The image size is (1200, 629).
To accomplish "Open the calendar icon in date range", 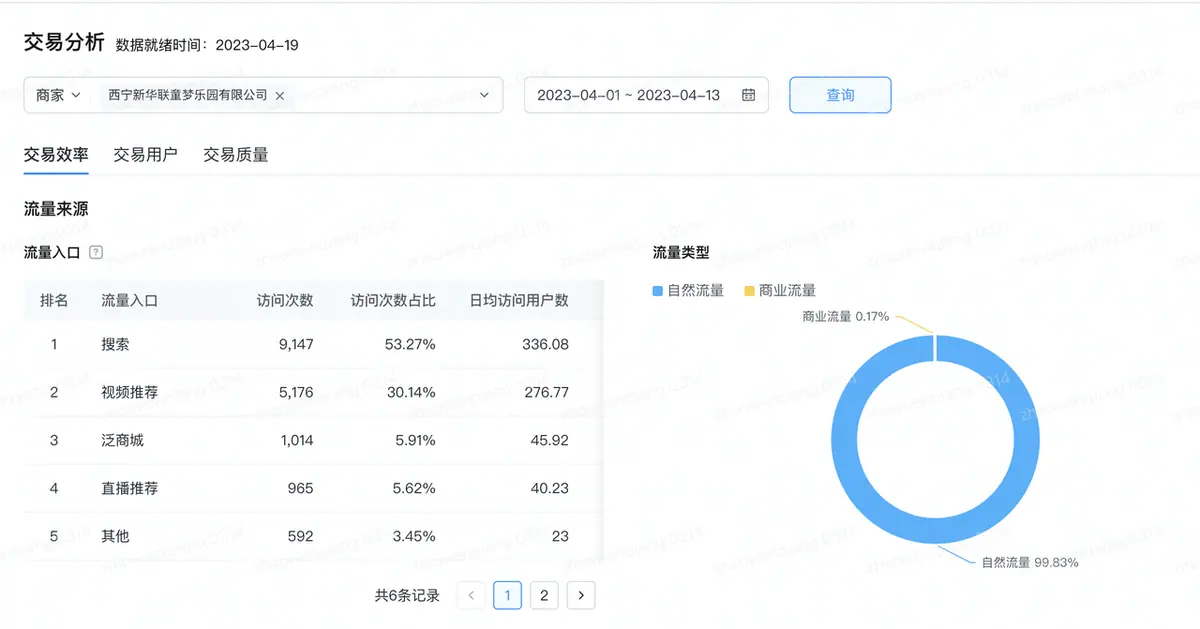I will point(748,95).
